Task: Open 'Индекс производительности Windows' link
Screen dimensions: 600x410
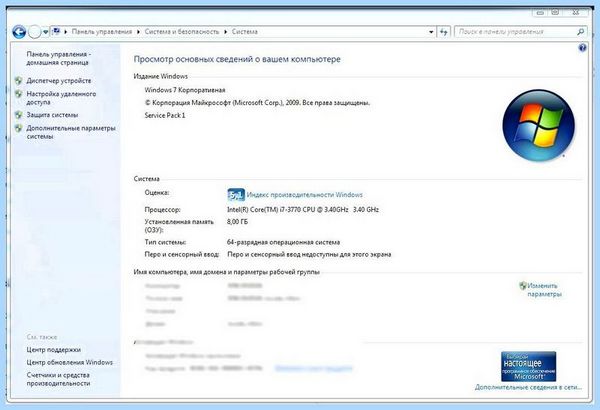Action: (305, 195)
